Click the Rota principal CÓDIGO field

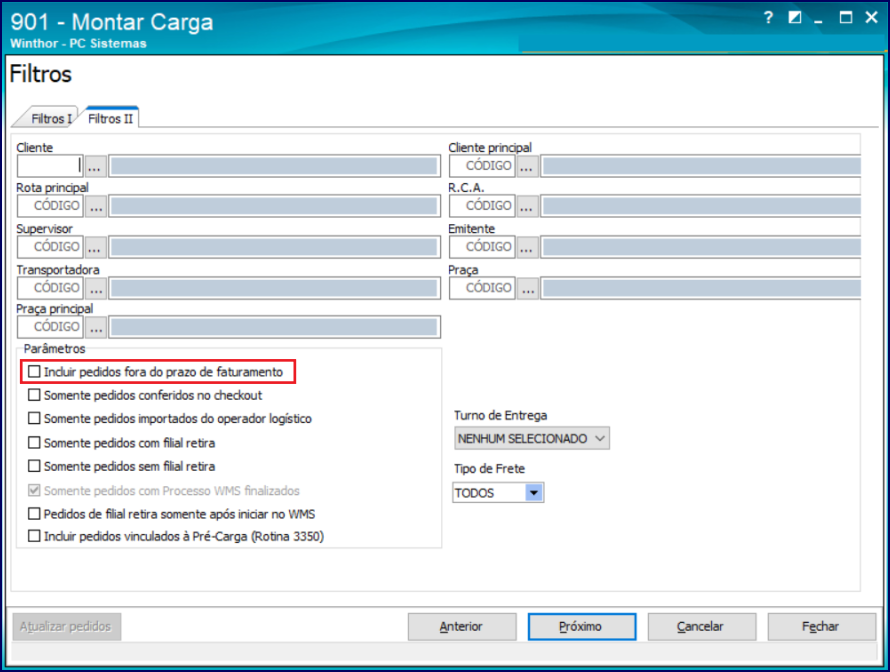(x=51, y=205)
